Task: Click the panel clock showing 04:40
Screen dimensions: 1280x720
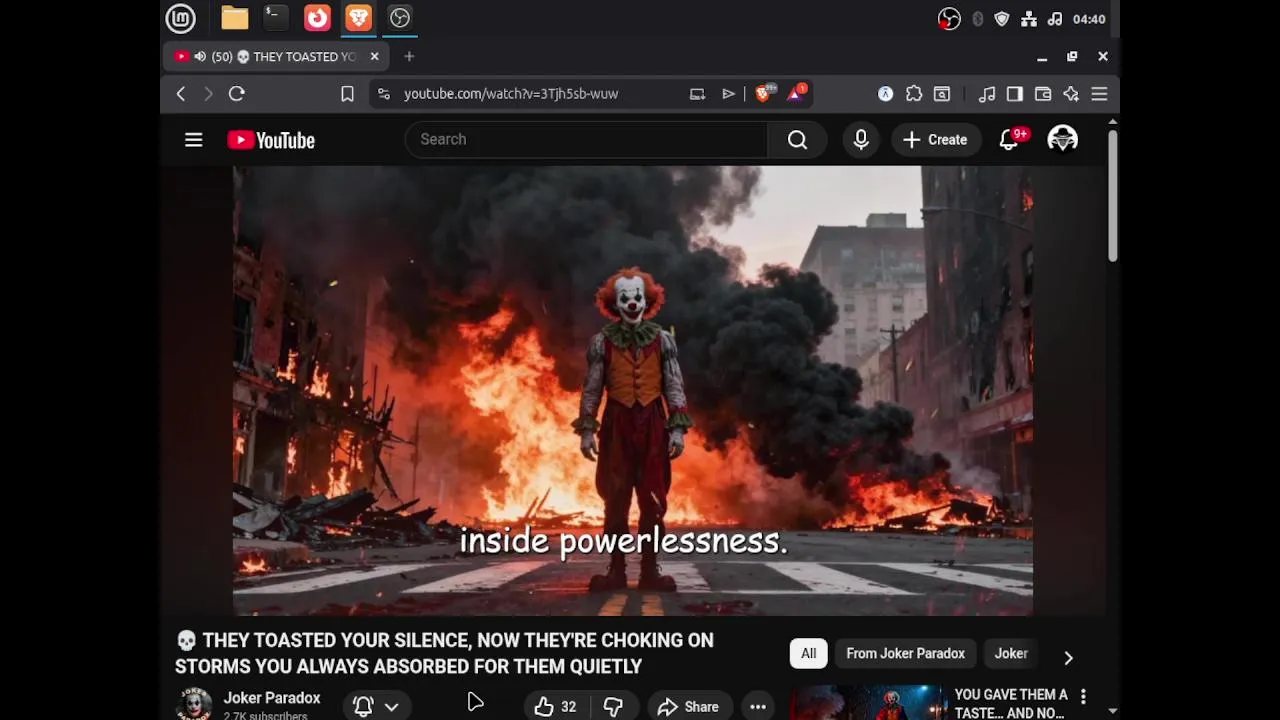Action: click(1089, 19)
